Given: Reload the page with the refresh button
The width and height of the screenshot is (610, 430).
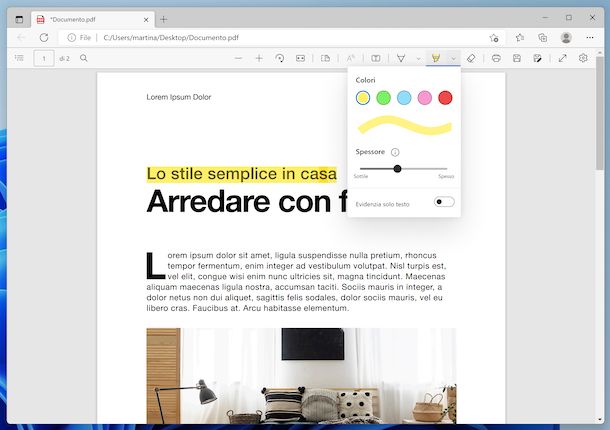Looking at the screenshot, I should point(44,38).
